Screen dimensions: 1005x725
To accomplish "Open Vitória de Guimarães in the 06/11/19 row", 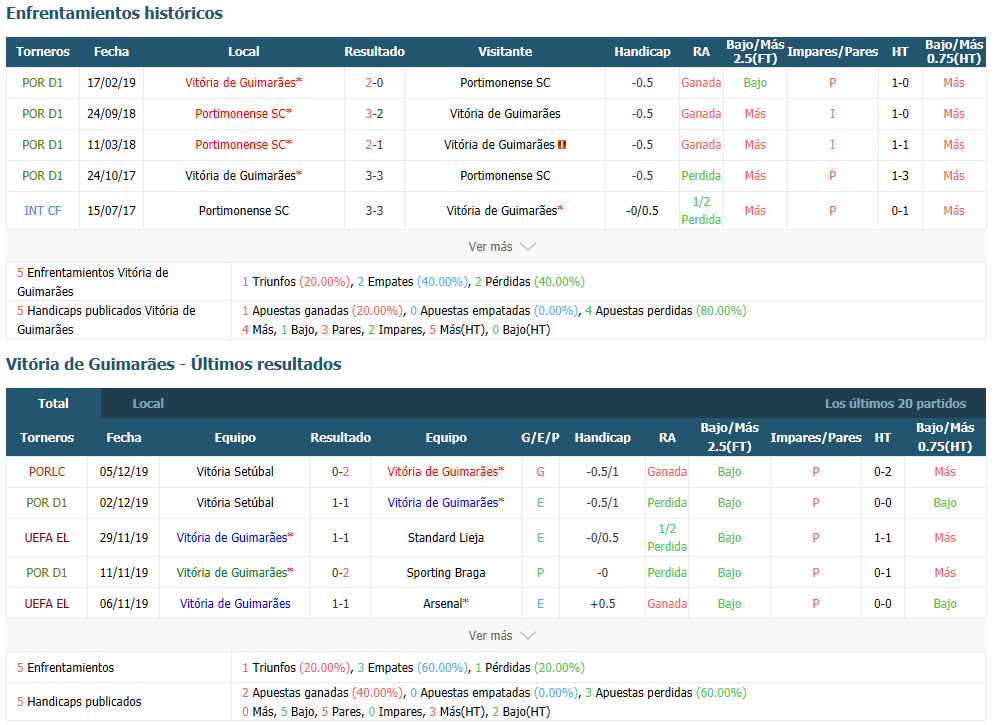I will point(235,604).
